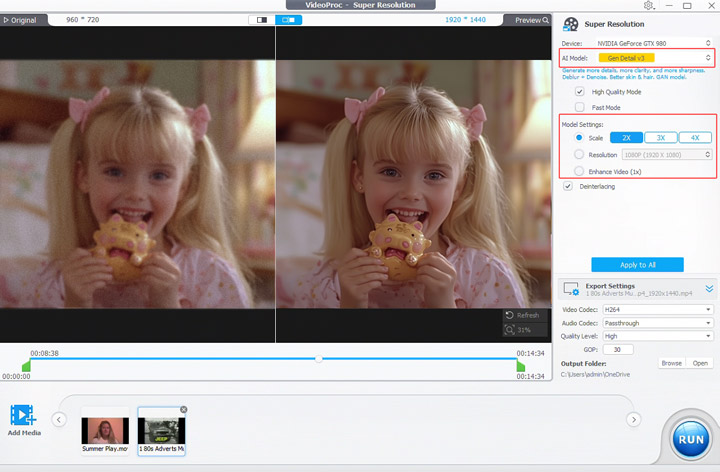720x472 pixels.
Task: Select the Summer Play.mov thumbnail
Action: tap(105, 431)
